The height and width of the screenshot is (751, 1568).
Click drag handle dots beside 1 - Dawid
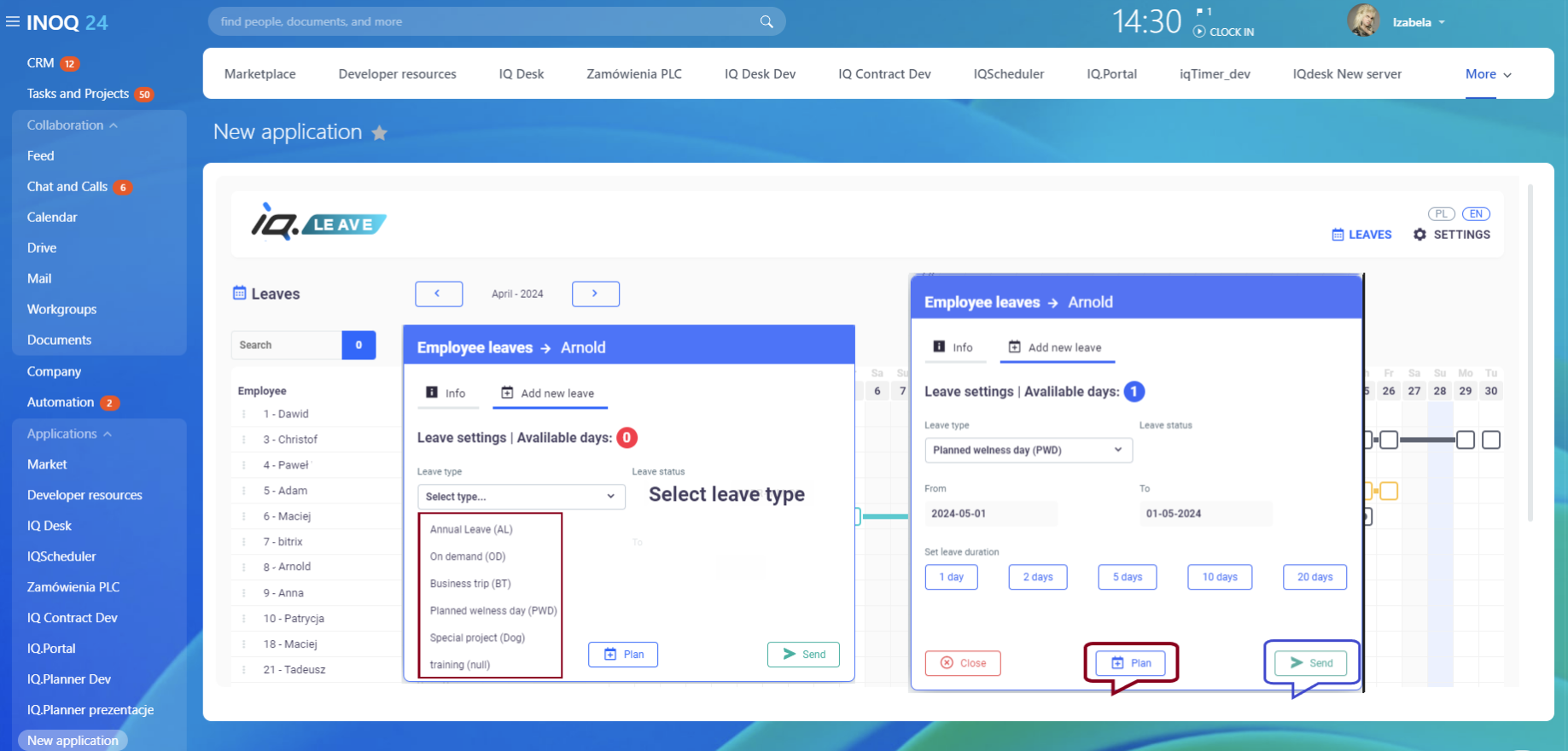pyautogui.click(x=244, y=414)
